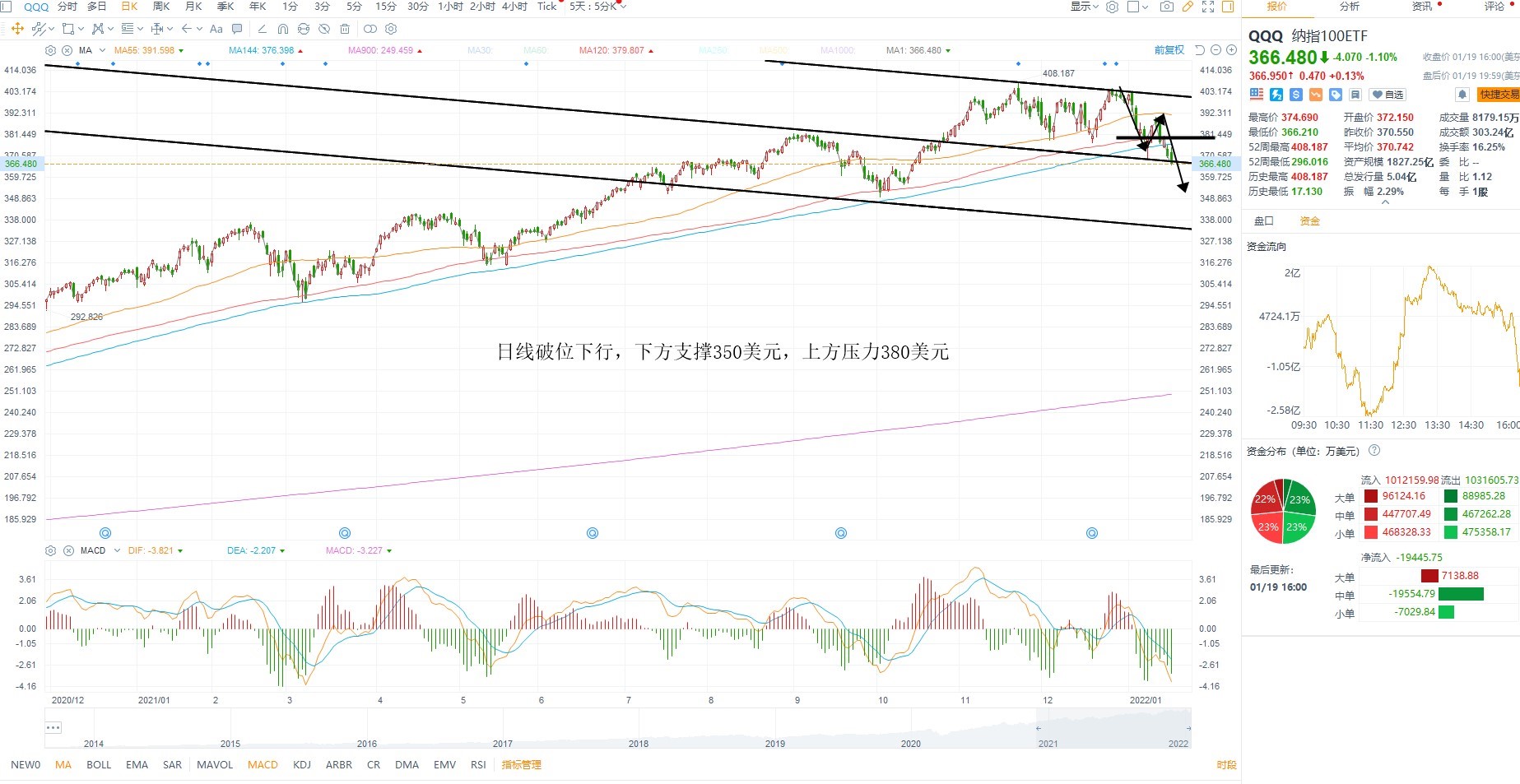Hide drawings with the eye-slash icon
1520x784 pixels.
(x=324, y=29)
